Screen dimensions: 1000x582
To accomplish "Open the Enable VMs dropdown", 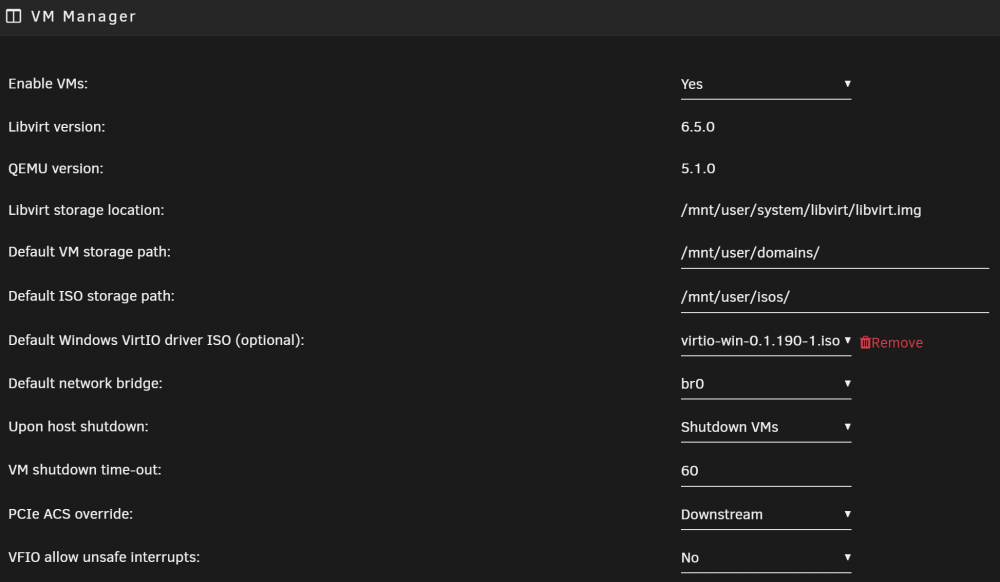I will coord(765,84).
